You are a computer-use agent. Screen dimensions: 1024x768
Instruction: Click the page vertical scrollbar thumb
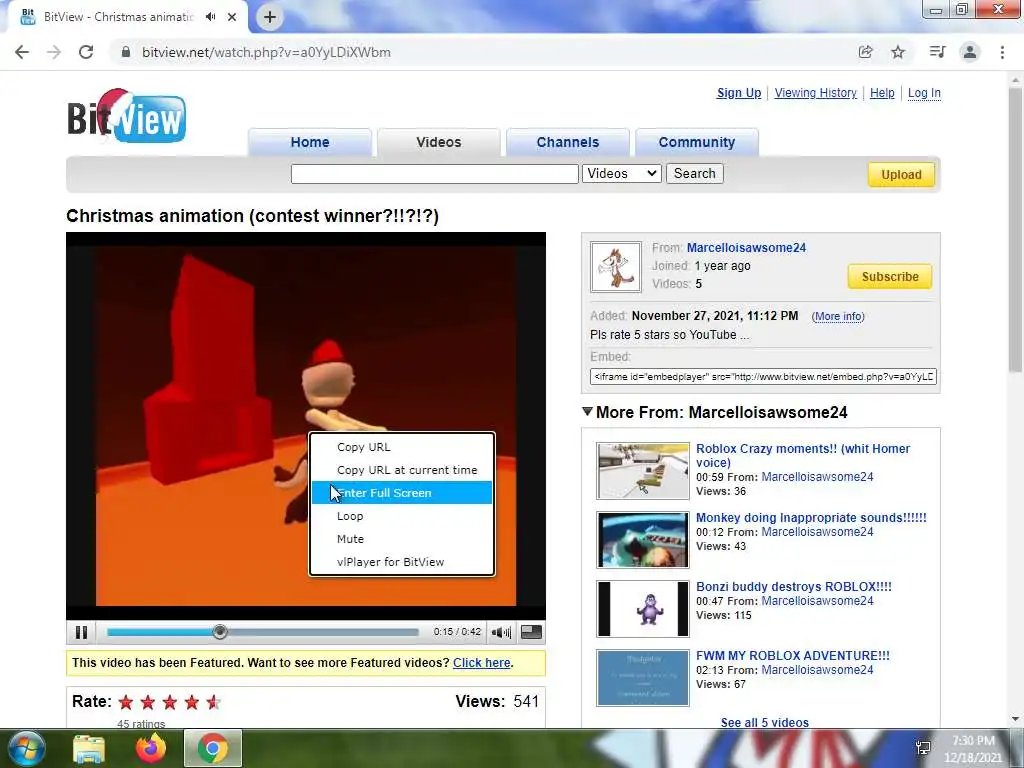[1015, 230]
